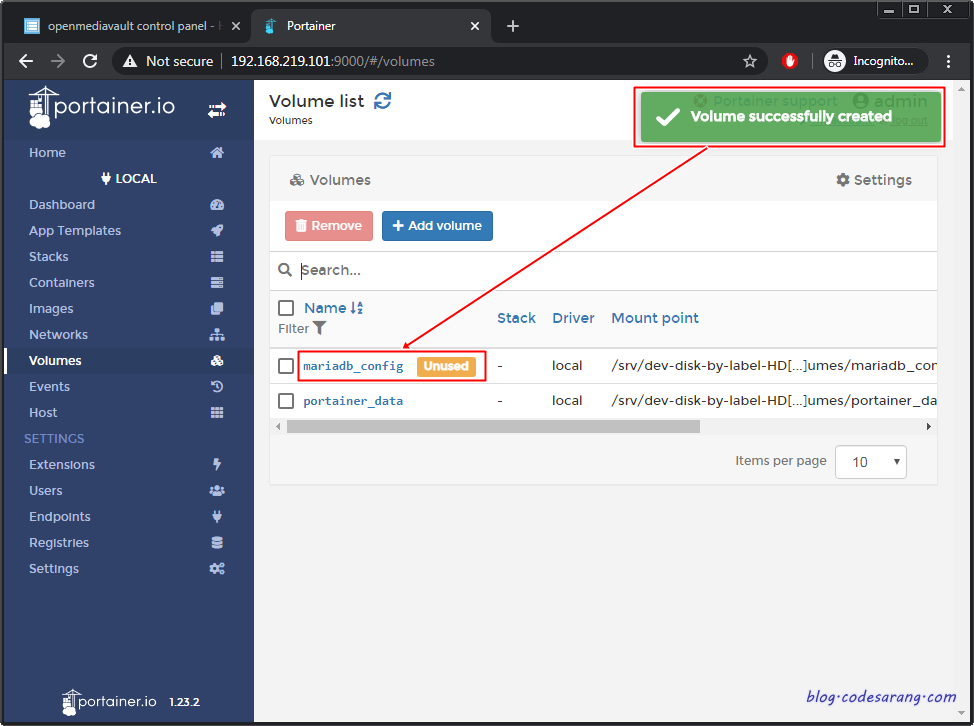Click the Not secure warning icon
Screen dimensions: 974x726
coord(130,61)
